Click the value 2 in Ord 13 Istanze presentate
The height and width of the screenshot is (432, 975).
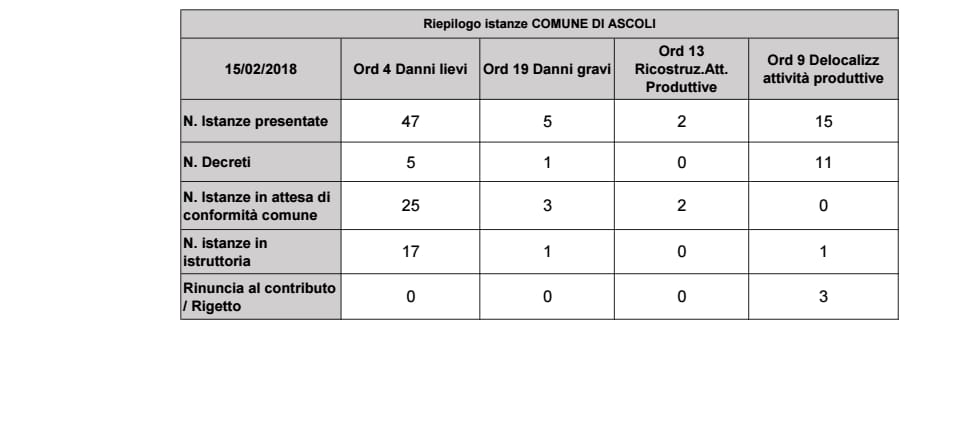click(x=682, y=122)
